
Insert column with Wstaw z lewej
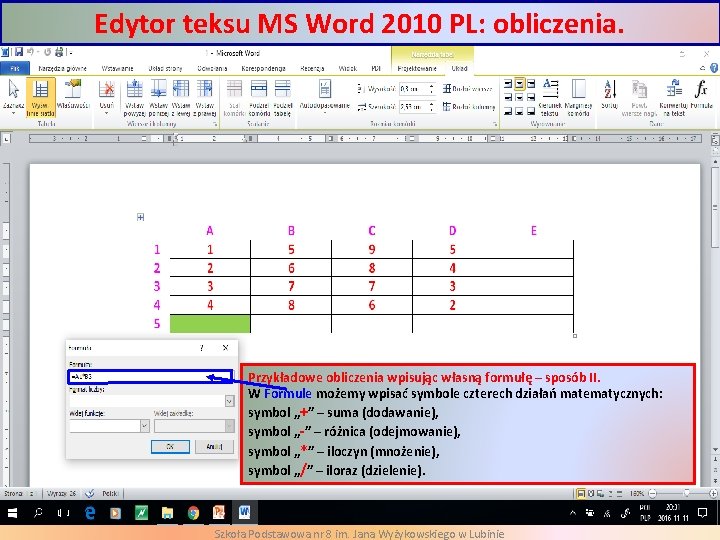(x=181, y=97)
